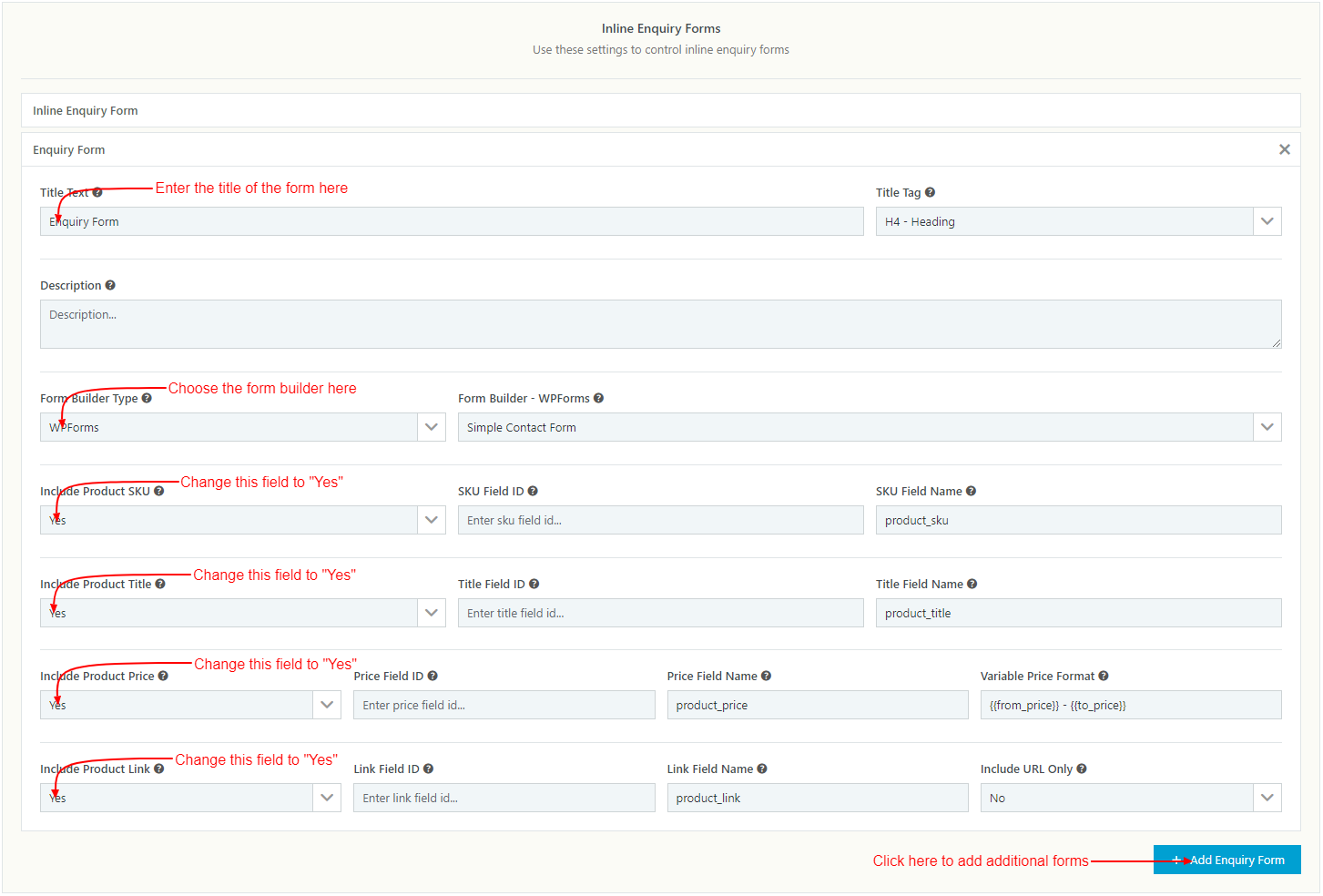Viewport: 1323px width, 896px height.
Task: Open Include Product Link dropdown
Action: point(190,799)
